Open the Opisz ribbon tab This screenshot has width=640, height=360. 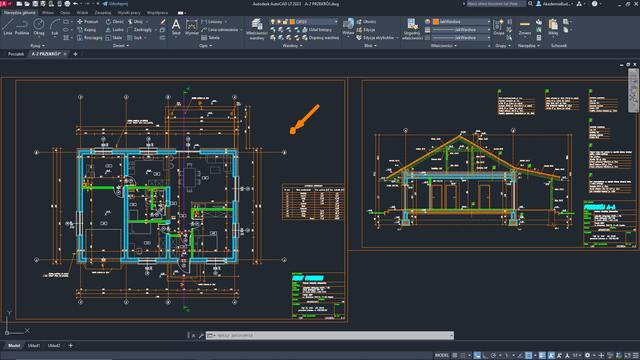[x=65, y=13]
